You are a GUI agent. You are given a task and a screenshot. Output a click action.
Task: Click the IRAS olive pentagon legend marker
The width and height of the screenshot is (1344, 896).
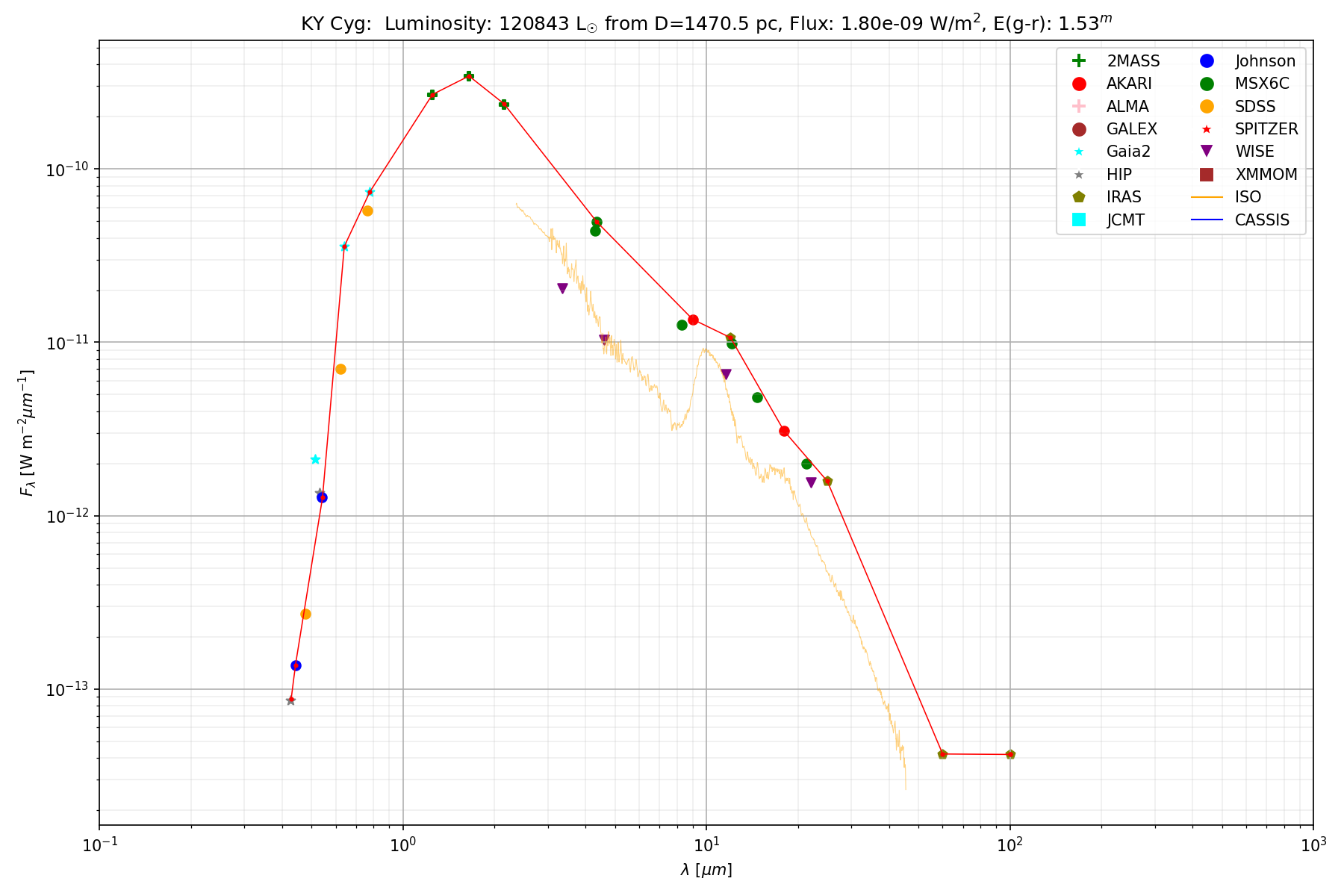(x=1079, y=197)
